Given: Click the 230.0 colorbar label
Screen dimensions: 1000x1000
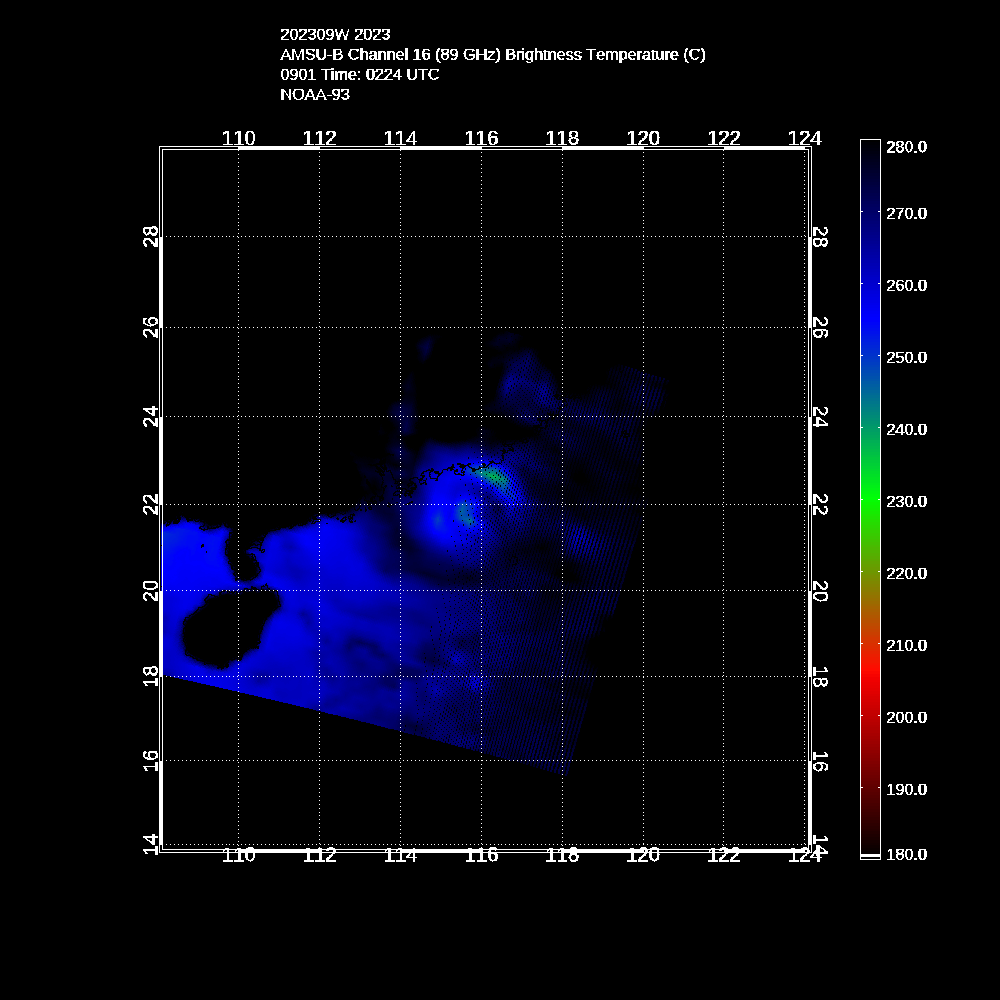Looking at the screenshot, I should [x=906, y=502].
